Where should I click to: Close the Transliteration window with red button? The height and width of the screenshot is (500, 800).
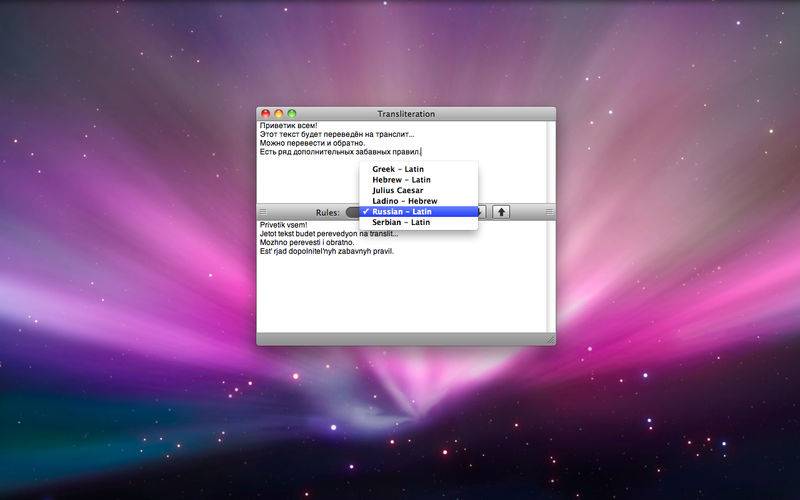pyautogui.click(x=265, y=114)
